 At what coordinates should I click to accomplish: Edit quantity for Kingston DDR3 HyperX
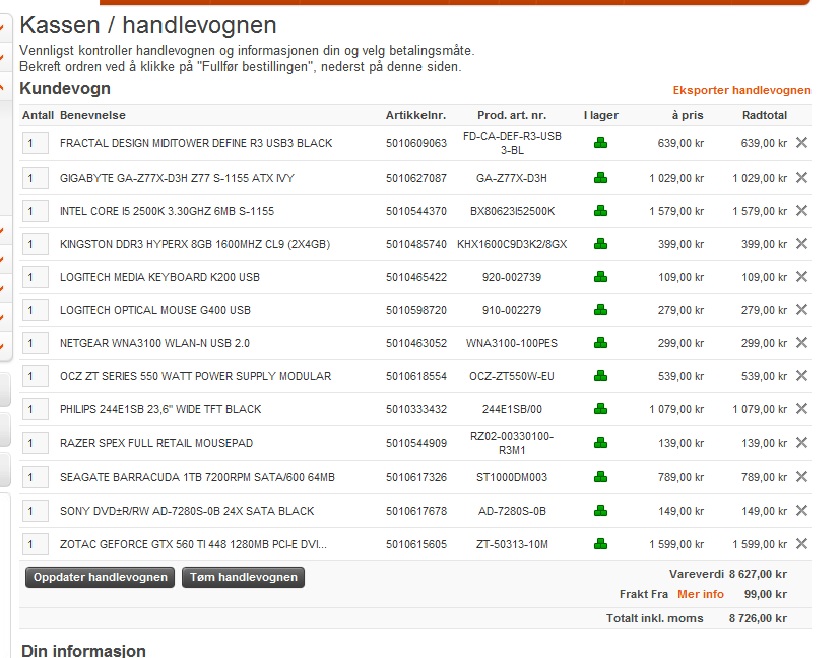(35, 244)
